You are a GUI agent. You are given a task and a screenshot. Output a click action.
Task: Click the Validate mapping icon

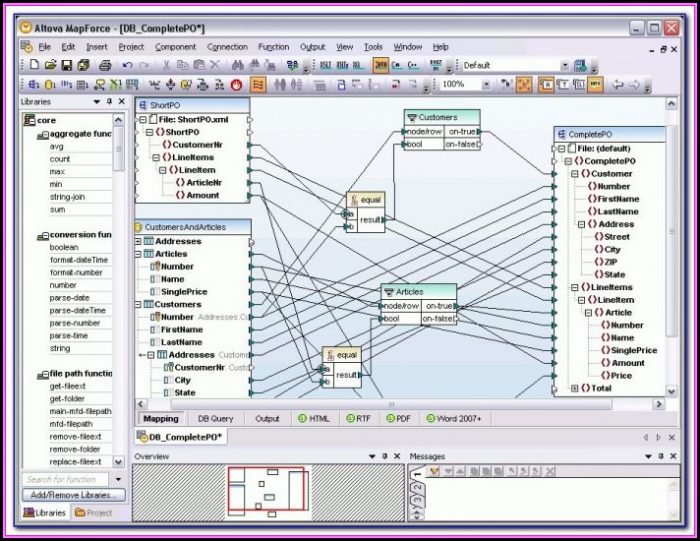(x=292, y=65)
